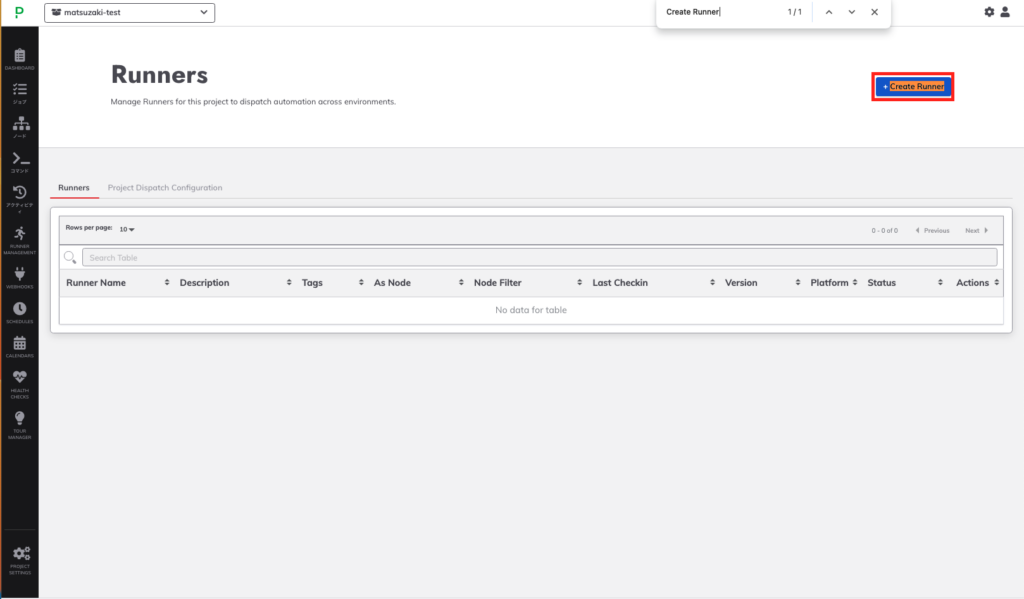Screen dimensions: 1024x599
Task: Check Health Checks from the sidebar
Action: [20, 383]
